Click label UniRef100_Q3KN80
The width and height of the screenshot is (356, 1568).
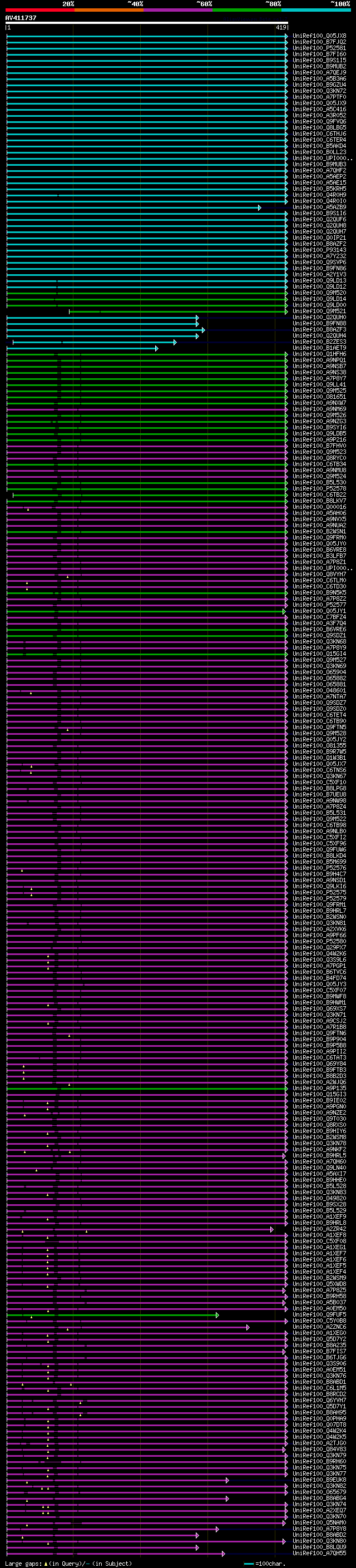coord(319,1542)
